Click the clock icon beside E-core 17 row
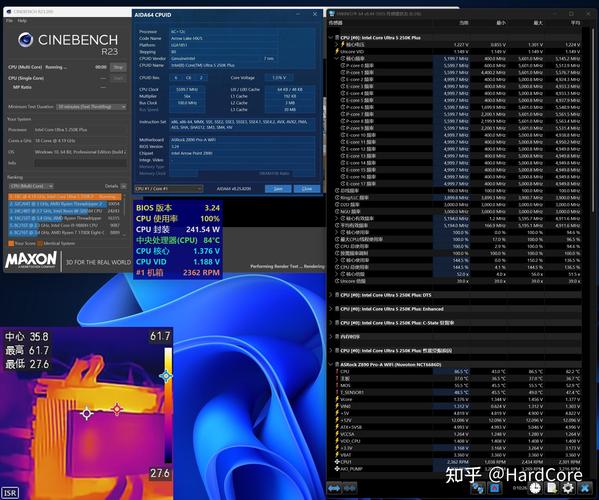The width and height of the screenshot is (599, 500). tap(343, 184)
